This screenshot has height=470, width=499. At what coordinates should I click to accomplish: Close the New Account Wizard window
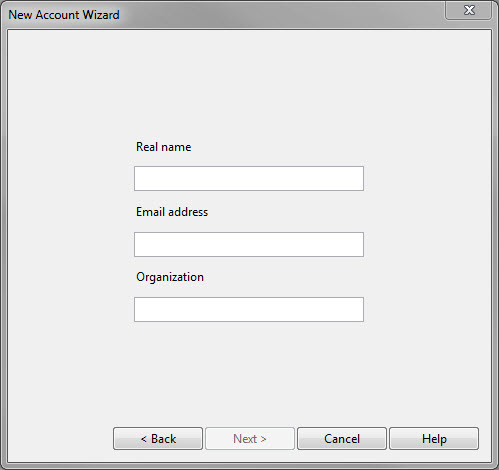click(x=468, y=10)
